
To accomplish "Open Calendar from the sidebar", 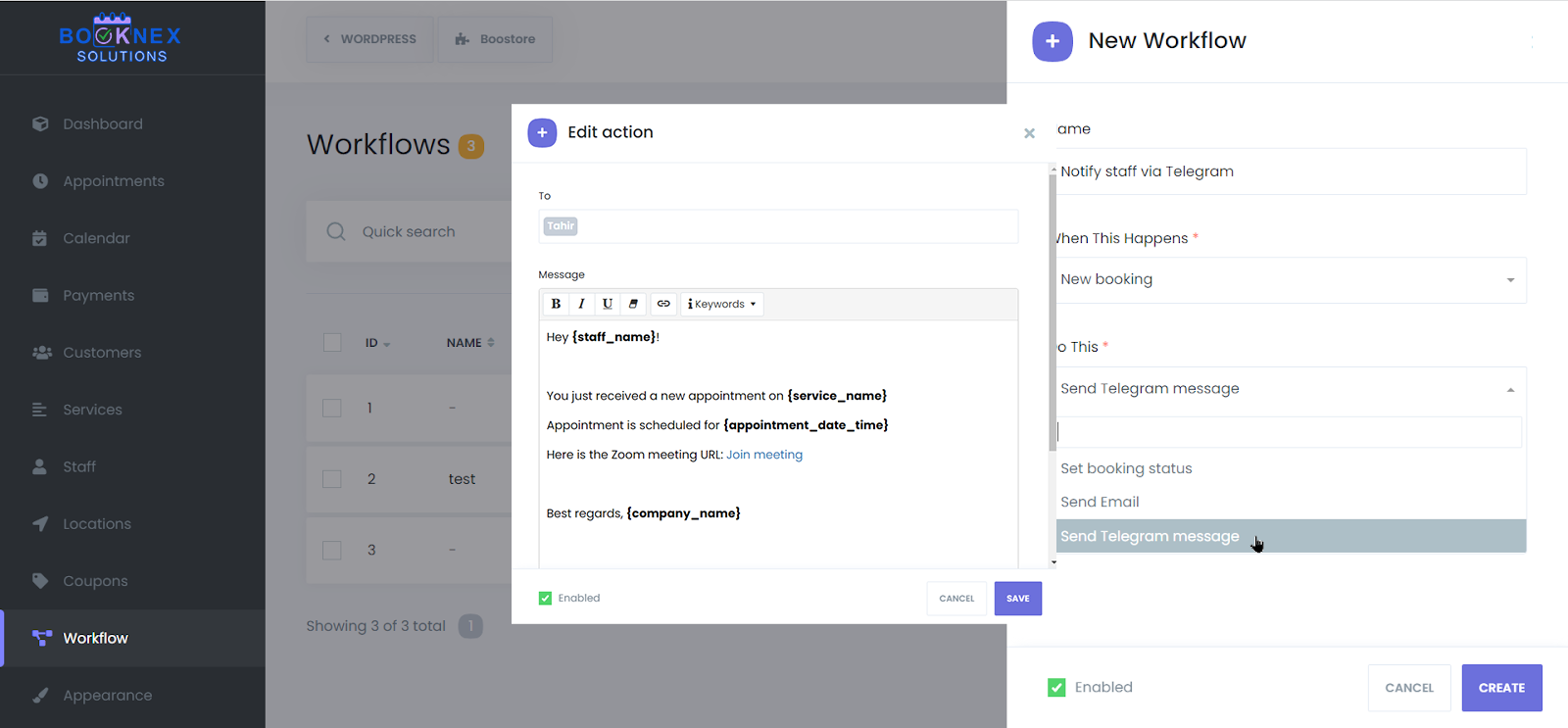I will [96, 238].
